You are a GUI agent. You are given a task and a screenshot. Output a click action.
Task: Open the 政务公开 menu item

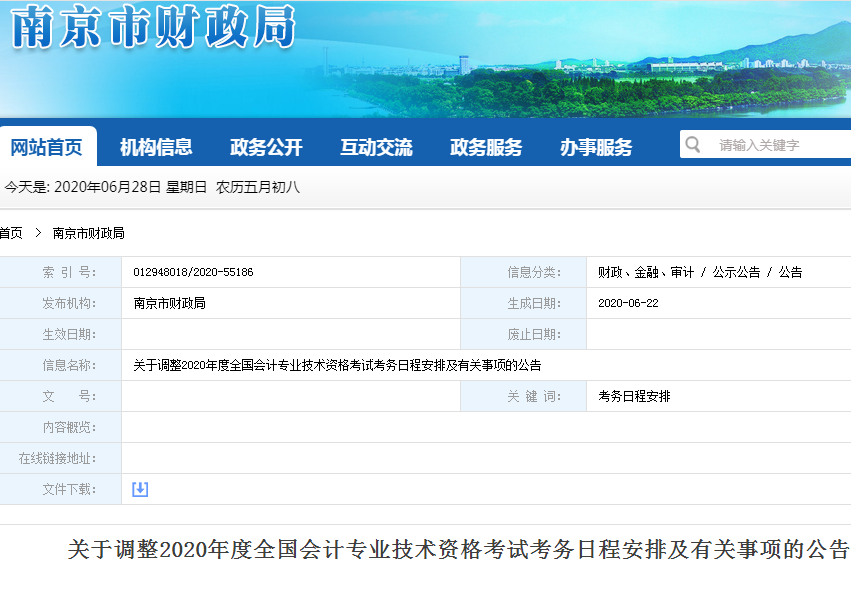click(266, 147)
